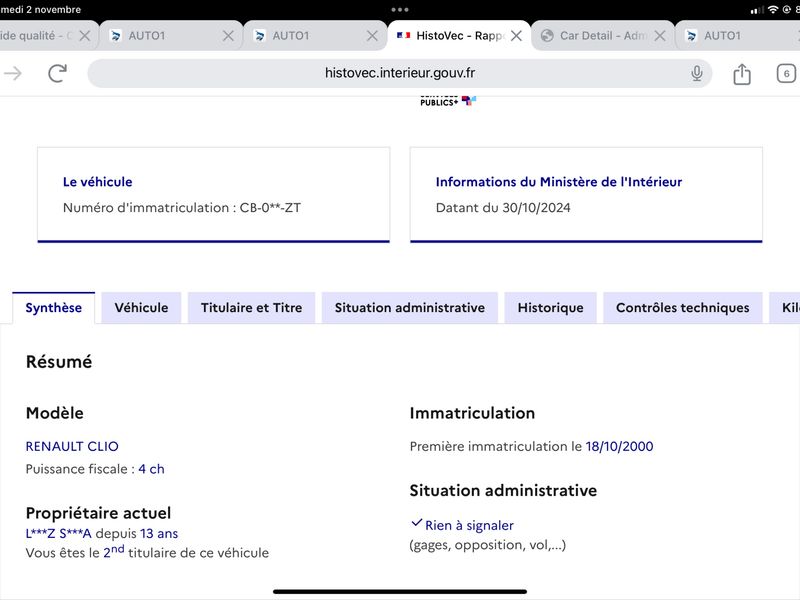
Task: Tap the Wi-Fi status icon
Action: tap(773, 10)
